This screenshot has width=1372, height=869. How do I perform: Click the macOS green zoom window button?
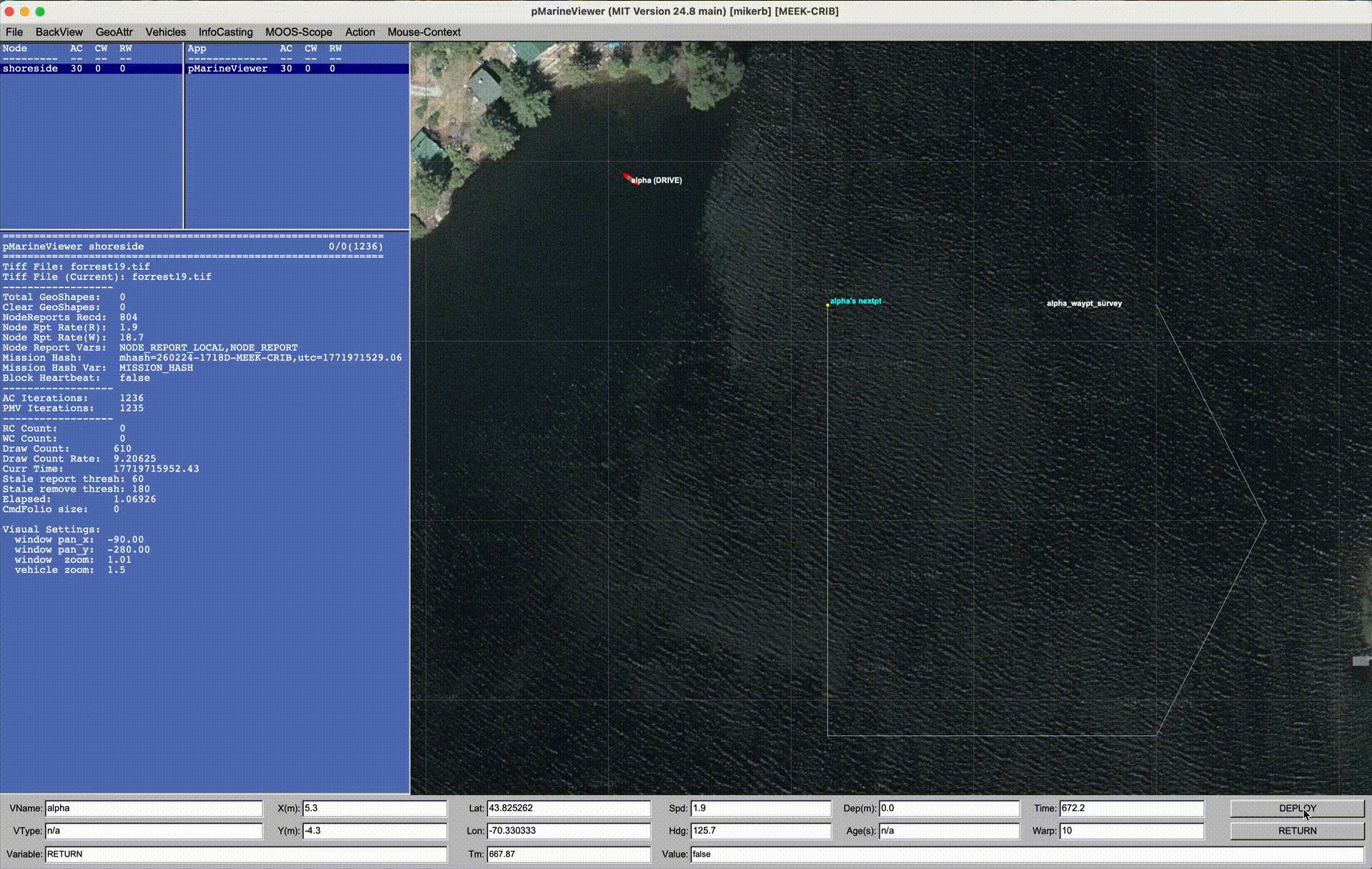point(40,11)
